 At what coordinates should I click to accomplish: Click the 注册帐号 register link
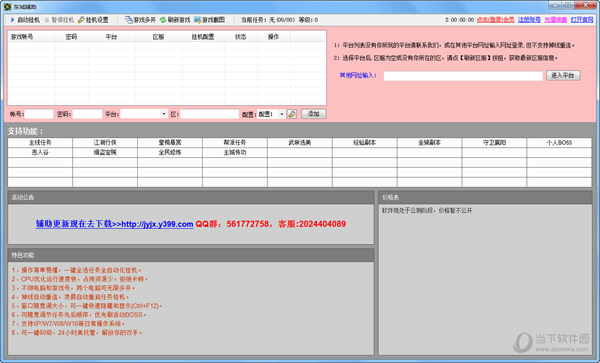[529, 20]
